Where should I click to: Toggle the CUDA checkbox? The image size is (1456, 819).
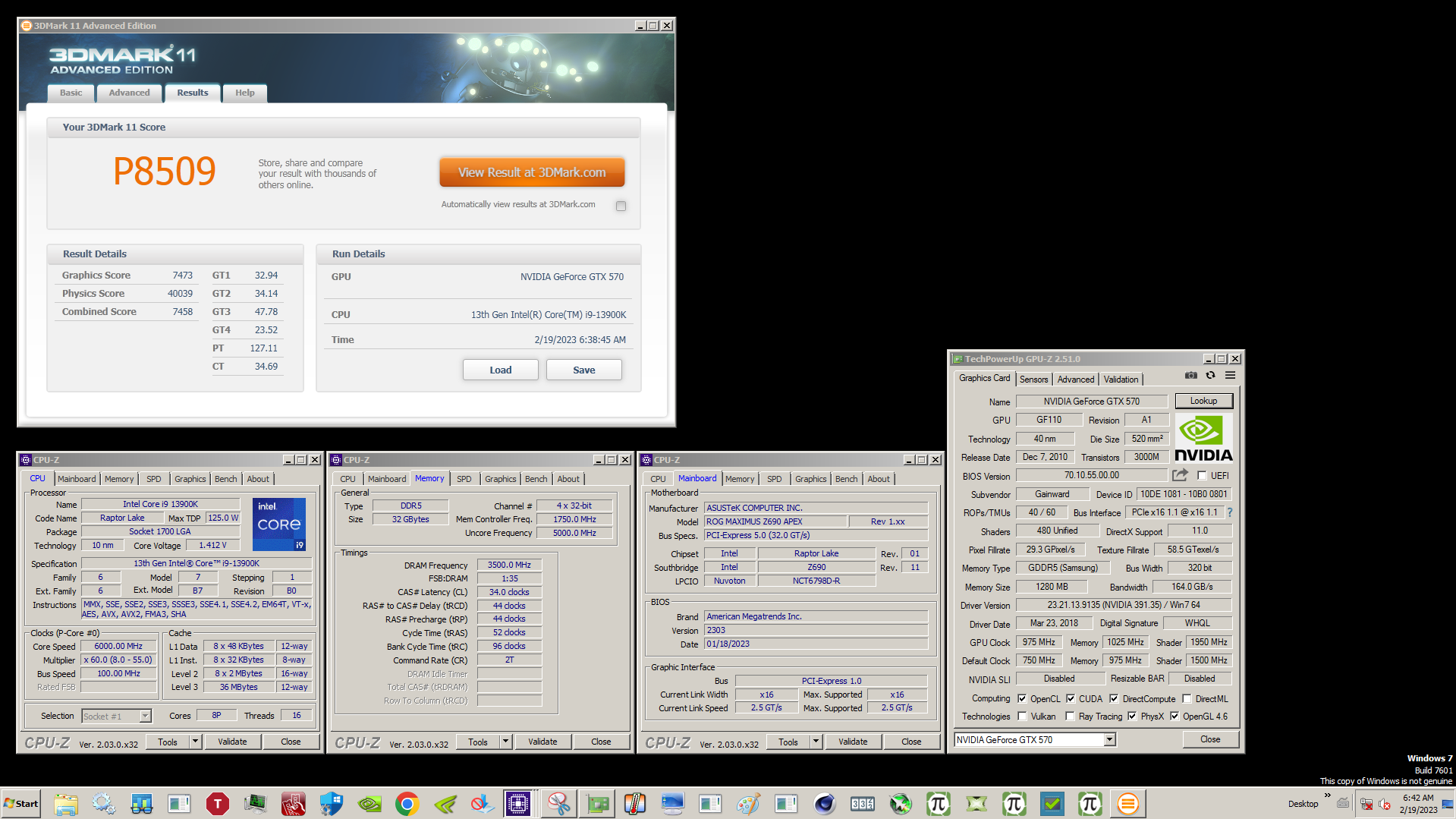tap(1071, 698)
